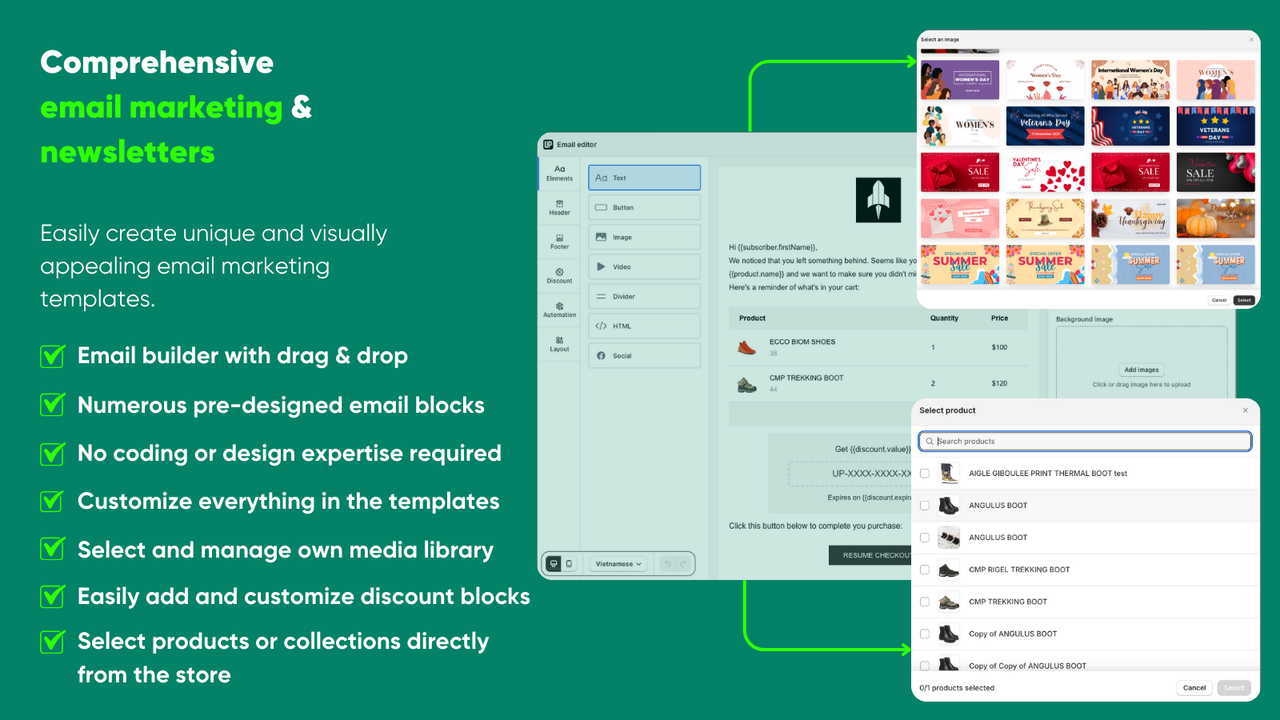
Task: Select the Image element block
Action: pyautogui.click(x=644, y=237)
